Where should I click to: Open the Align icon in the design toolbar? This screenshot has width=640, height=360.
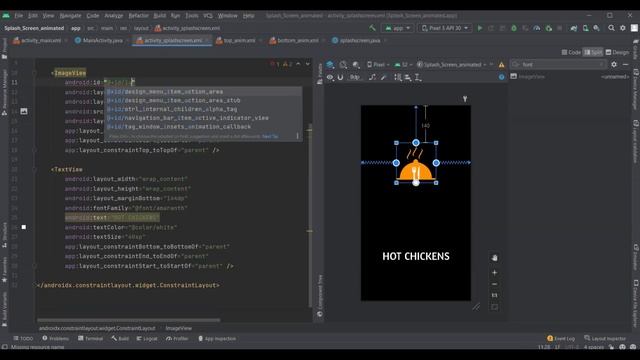[408, 77]
